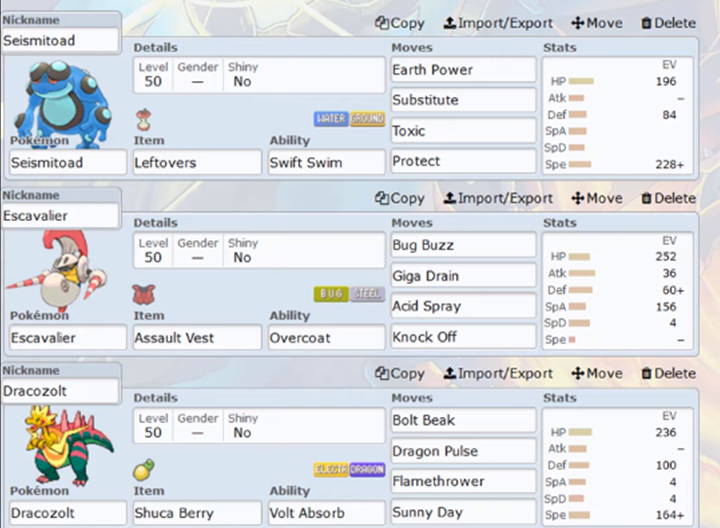Select the Giga Drain move slot
Viewport: 720px width, 528px height.
[463, 276]
